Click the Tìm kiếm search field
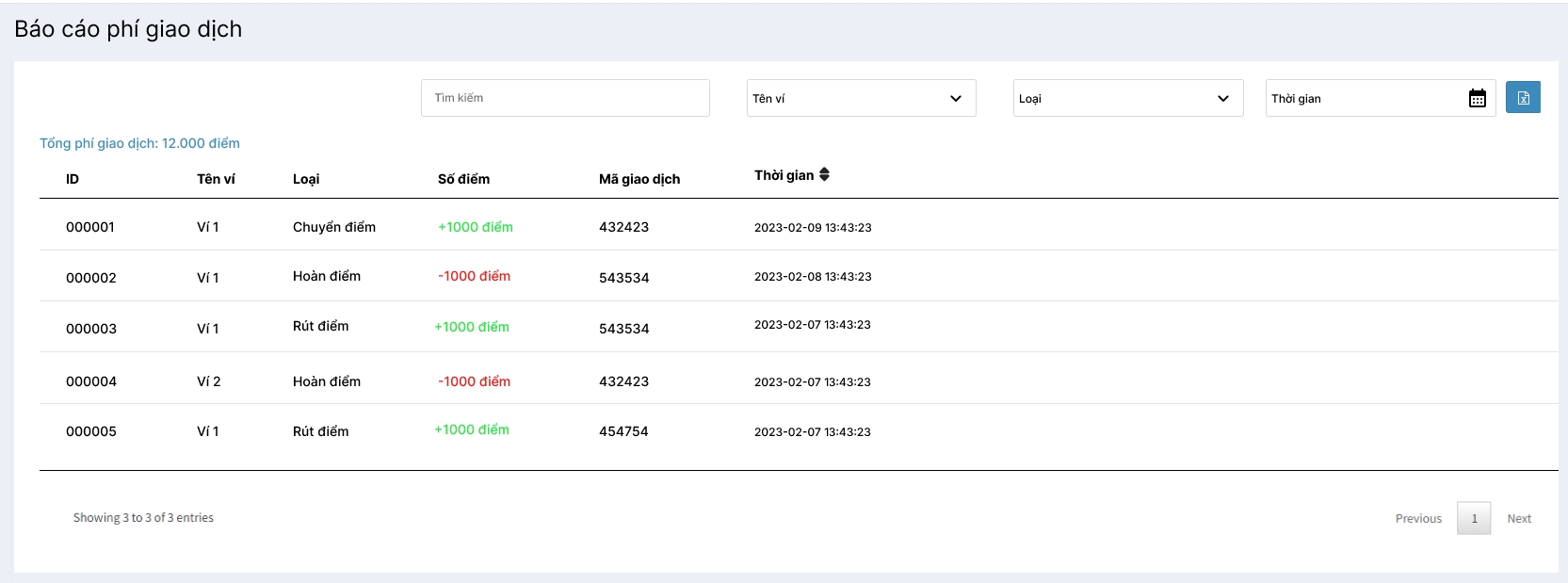The image size is (1568, 583). pyautogui.click(x=565, y=98)
